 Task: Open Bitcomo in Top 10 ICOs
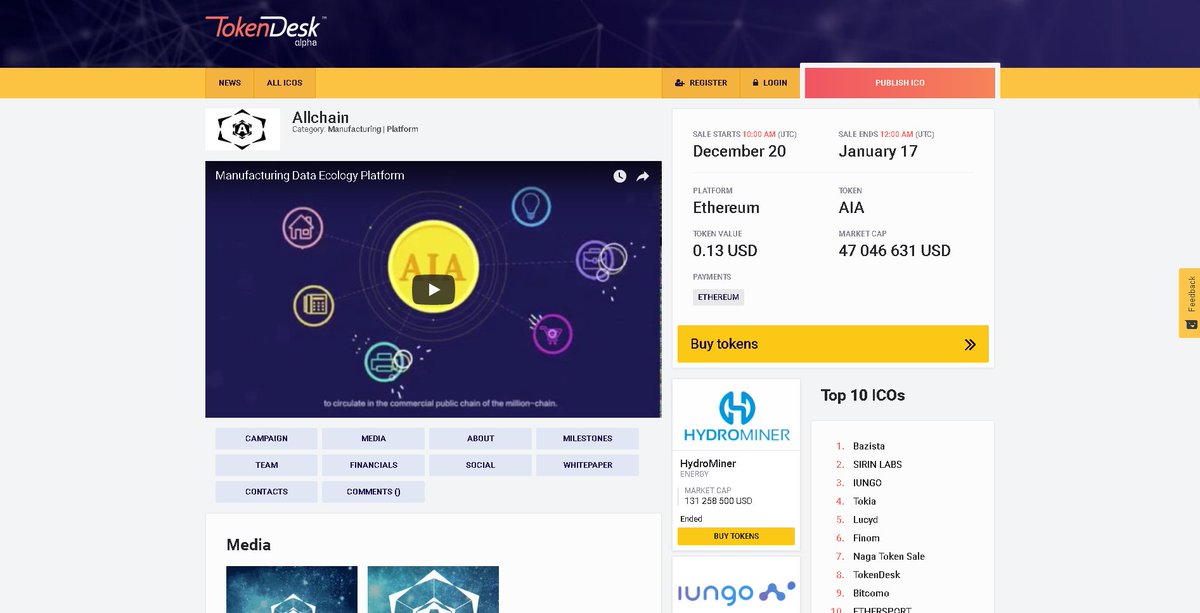pyautogui.click(x=870, y=594)
